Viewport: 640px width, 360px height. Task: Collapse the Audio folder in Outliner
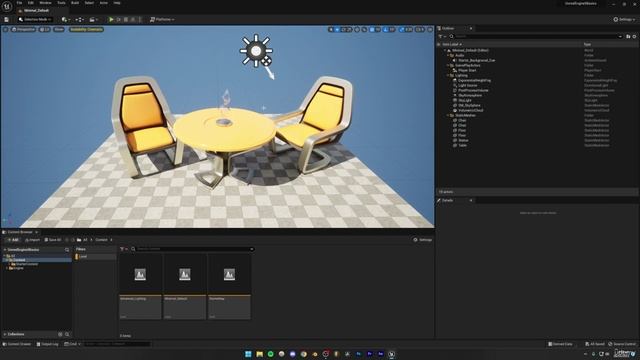tap(447, 55)
